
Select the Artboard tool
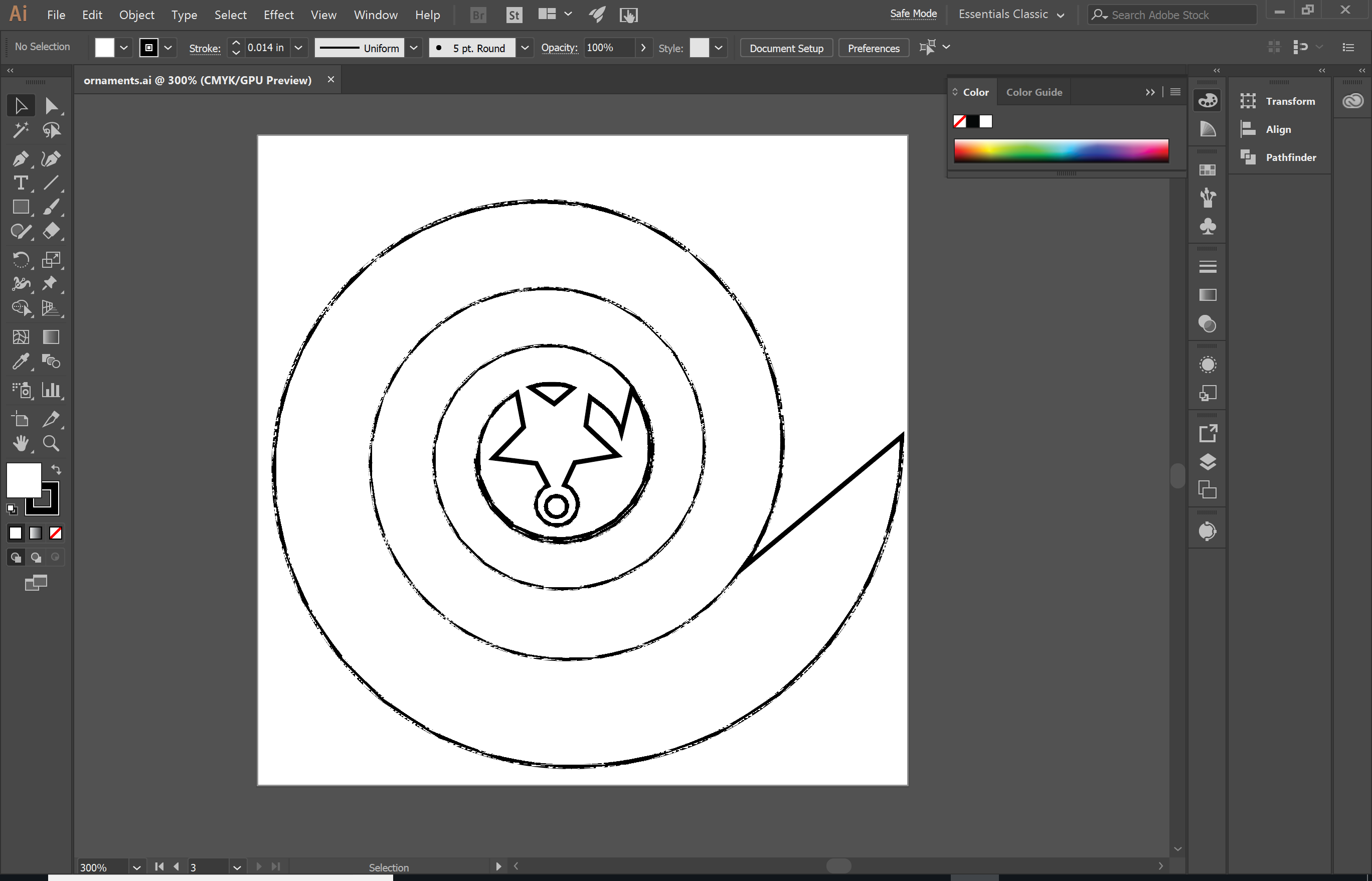point(21,419)
